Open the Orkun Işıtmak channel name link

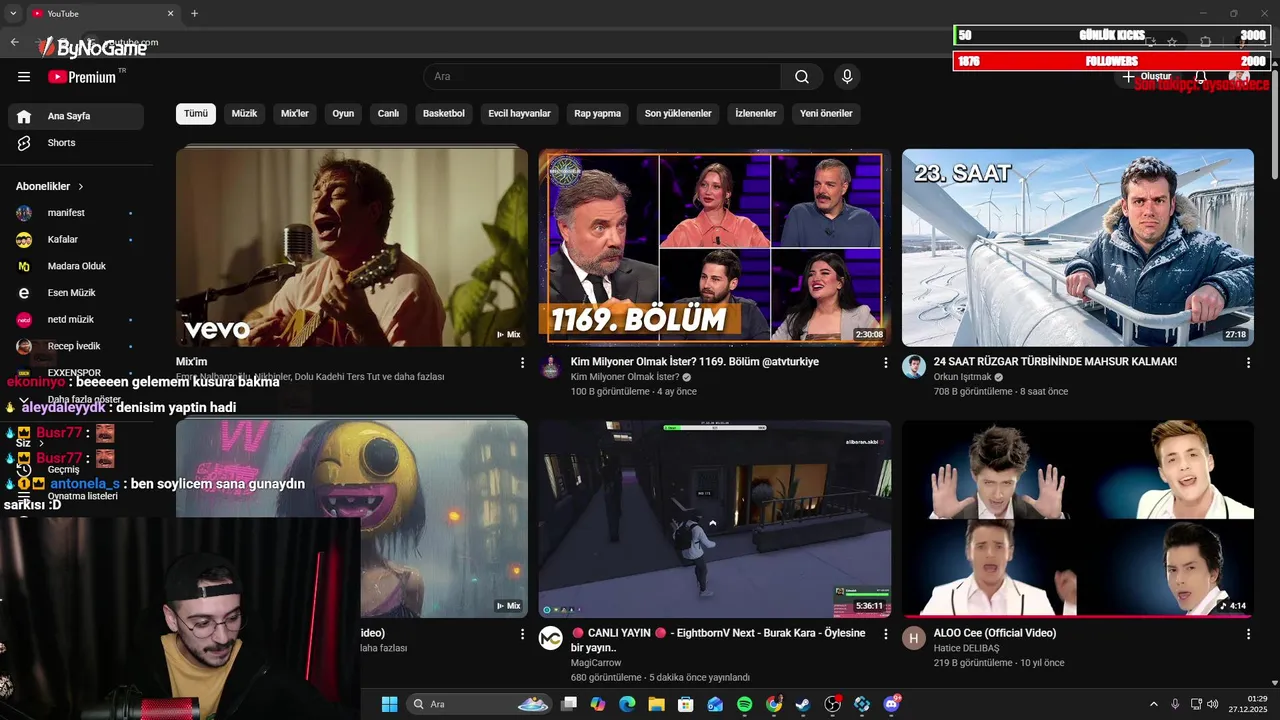tap(961, 377)
